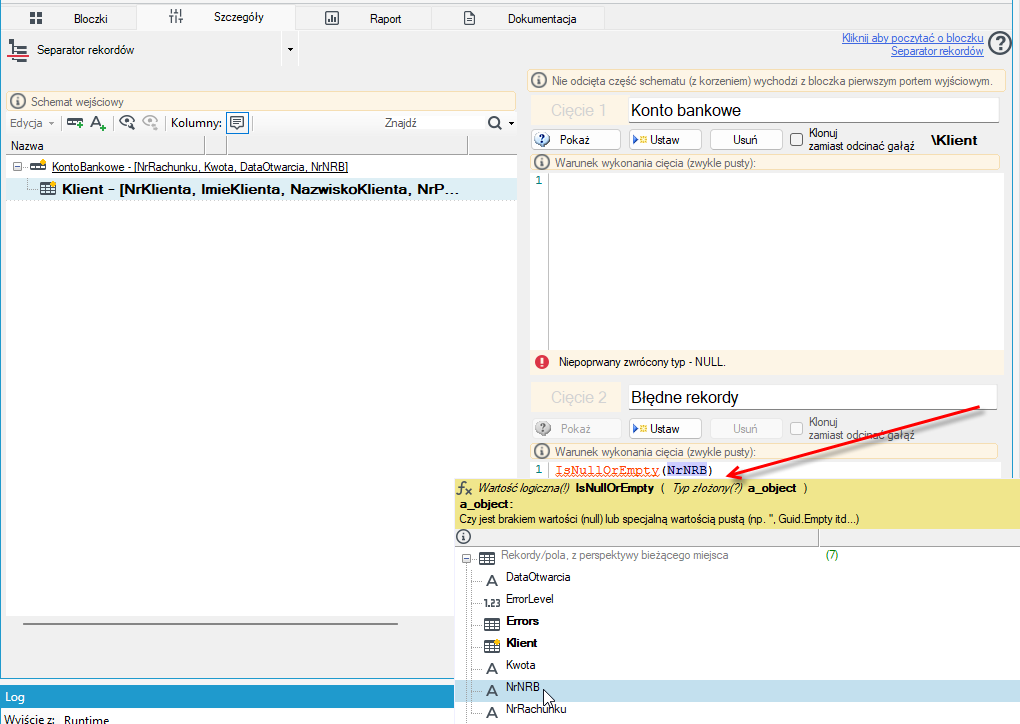The height and width of the screenshot is (724, 1020).
Task: Open the search options arrow beside Znajdź magnifier
Action: coord(511,123)
